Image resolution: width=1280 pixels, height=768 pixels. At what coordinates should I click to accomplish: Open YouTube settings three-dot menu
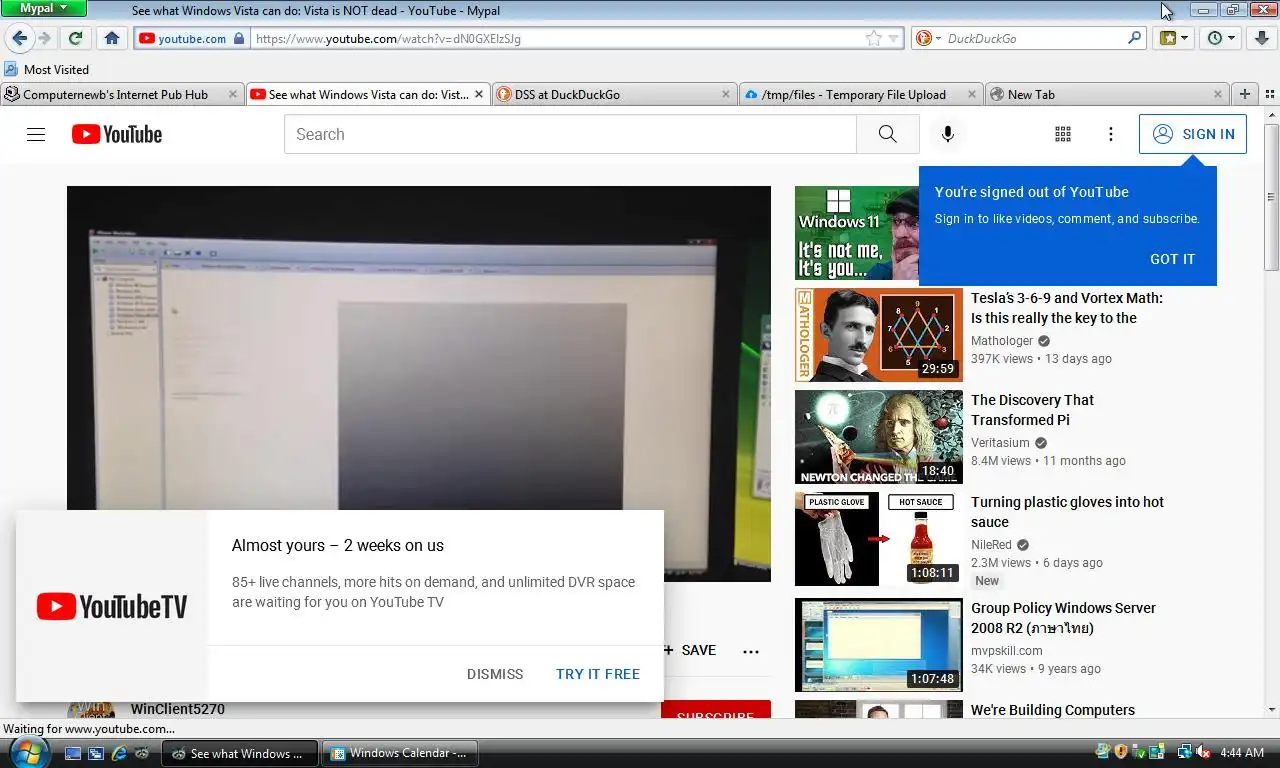(x=1110, y=134)
